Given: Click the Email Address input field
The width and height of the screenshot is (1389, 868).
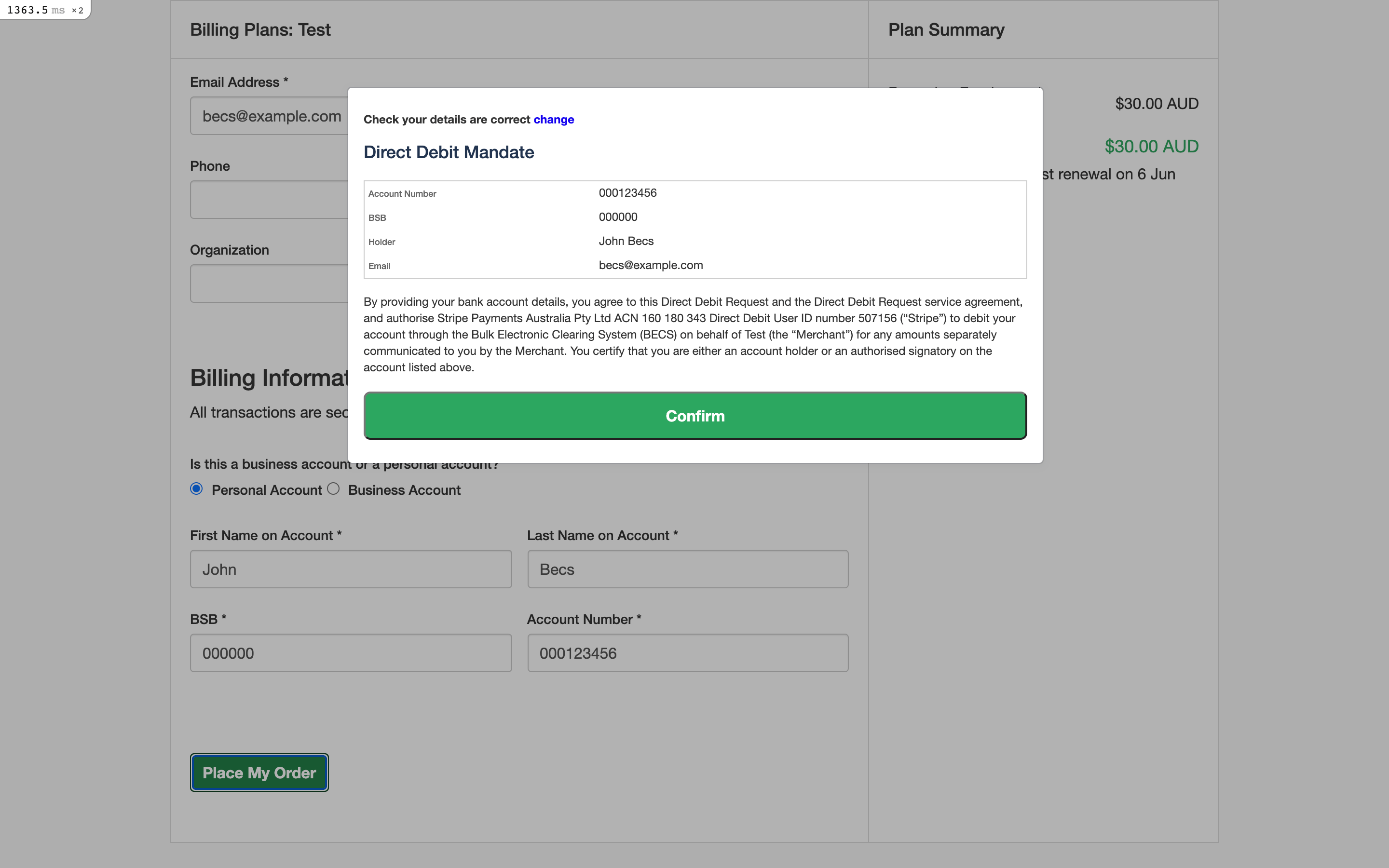Looking at the screenshot, I should (x=269, y=116).
